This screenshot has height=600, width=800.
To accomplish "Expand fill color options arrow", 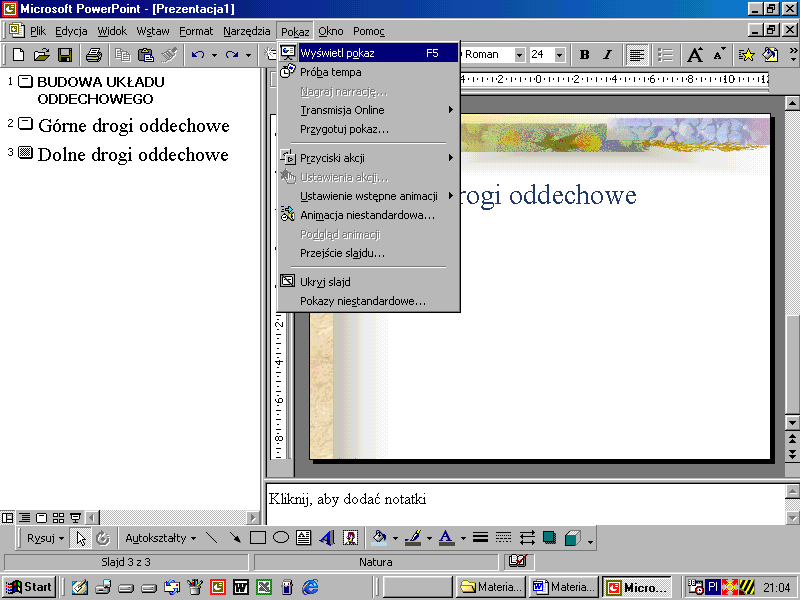I will tap(395, 538).
